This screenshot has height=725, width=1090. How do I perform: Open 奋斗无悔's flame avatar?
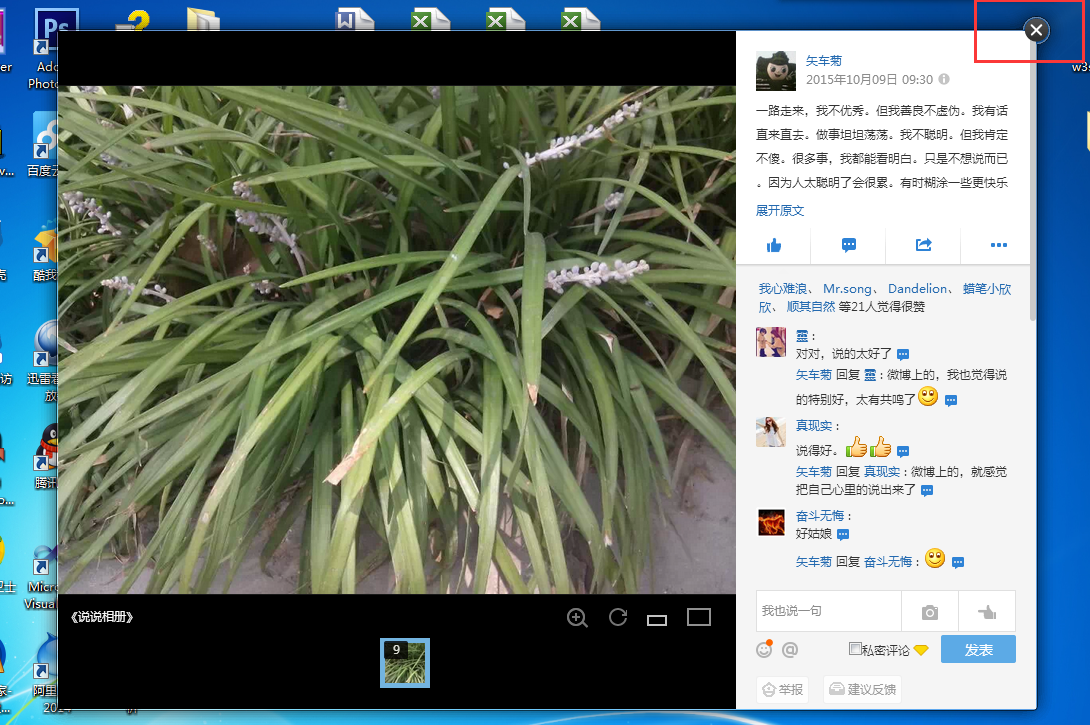(x=771, y=523)
